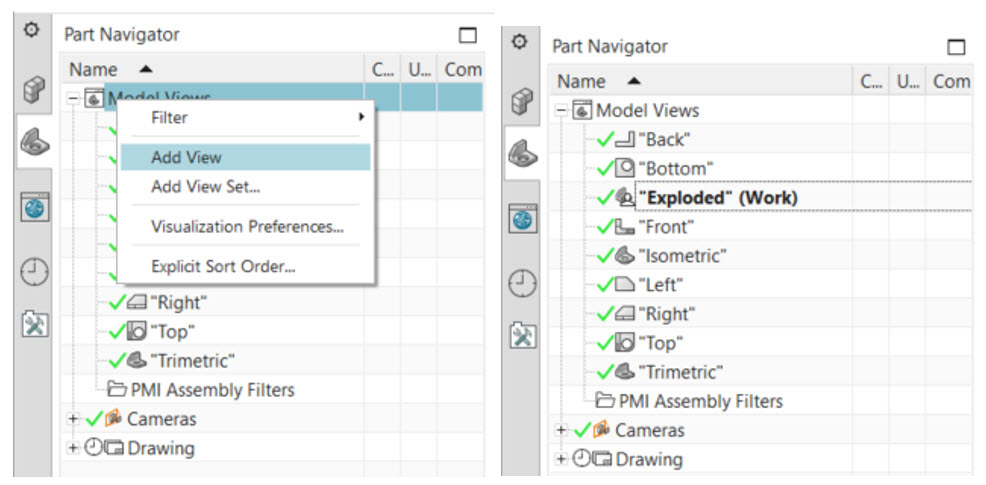Toggle the checkmark beside "Front" view

click(x=604, y=227)
